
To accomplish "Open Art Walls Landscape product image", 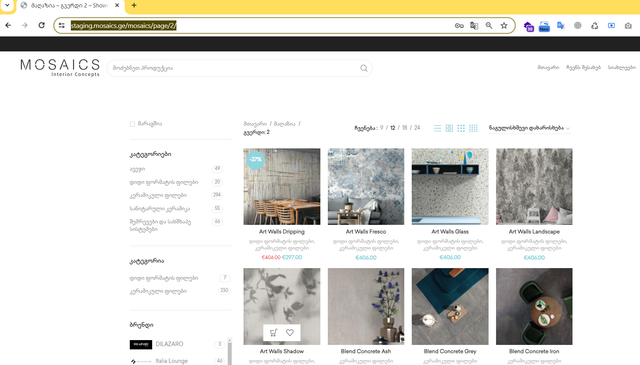I will (534, 187).
